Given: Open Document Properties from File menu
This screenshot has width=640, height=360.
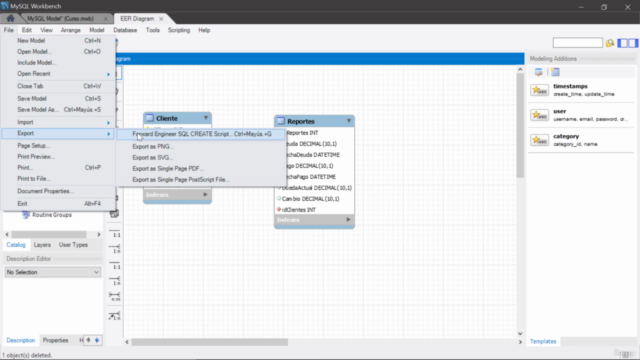Looking at the screenshot, I should coord(58,191).
